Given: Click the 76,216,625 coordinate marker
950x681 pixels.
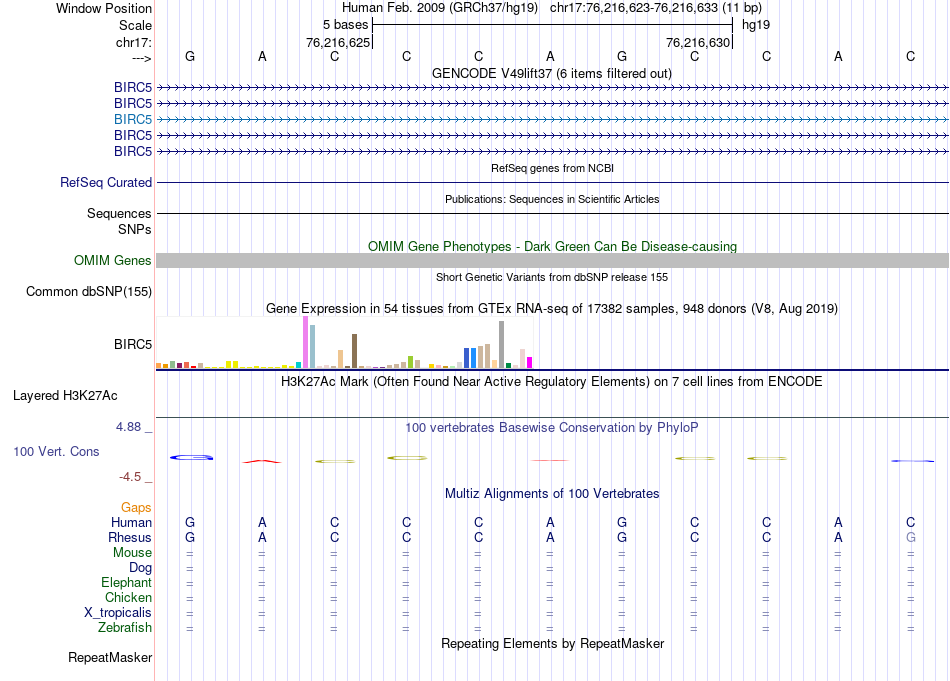Looking at the screenshot, I should (338, 42).
